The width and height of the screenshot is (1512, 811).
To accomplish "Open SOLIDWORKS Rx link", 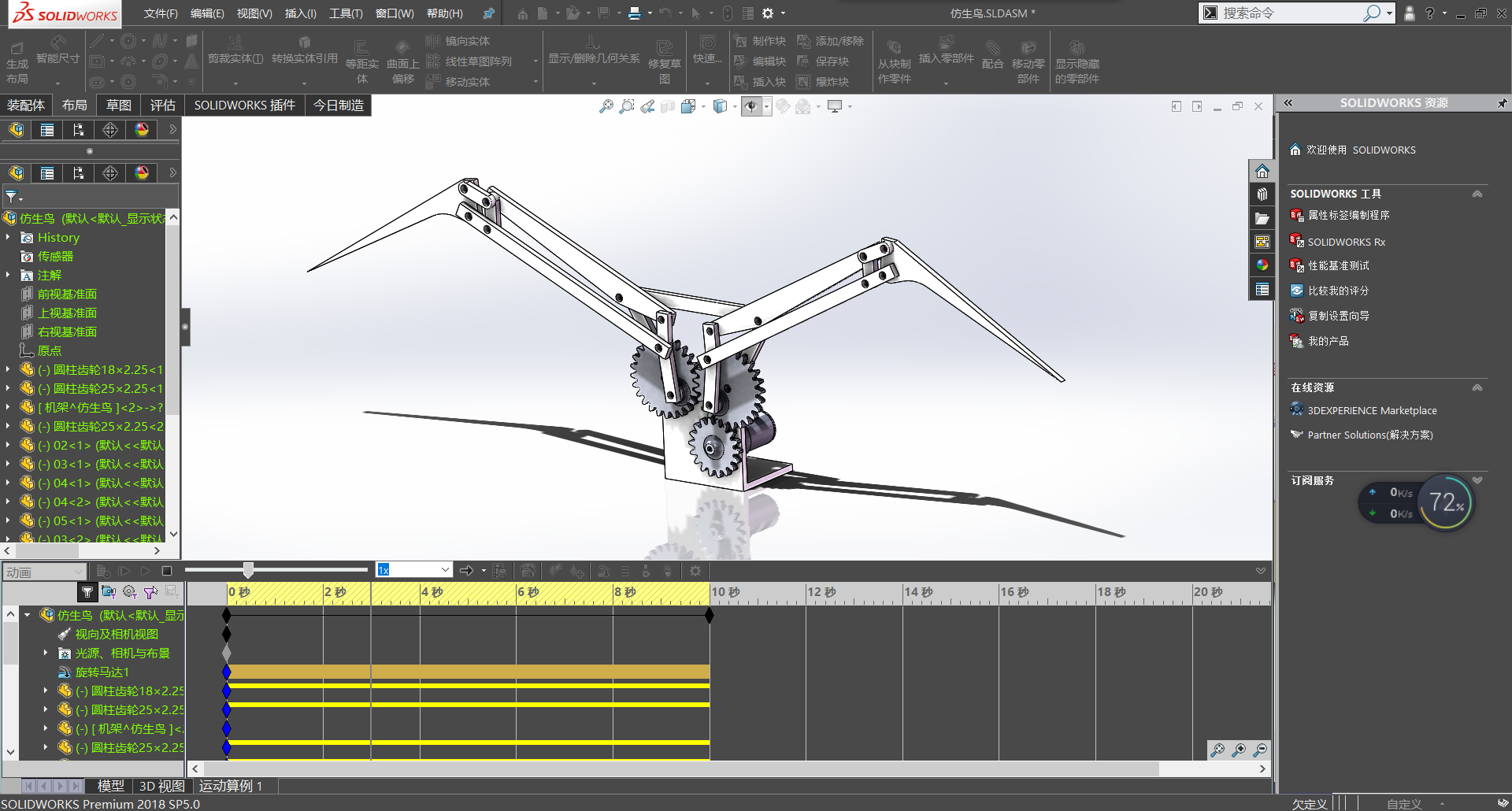I will coord(1346,242).
